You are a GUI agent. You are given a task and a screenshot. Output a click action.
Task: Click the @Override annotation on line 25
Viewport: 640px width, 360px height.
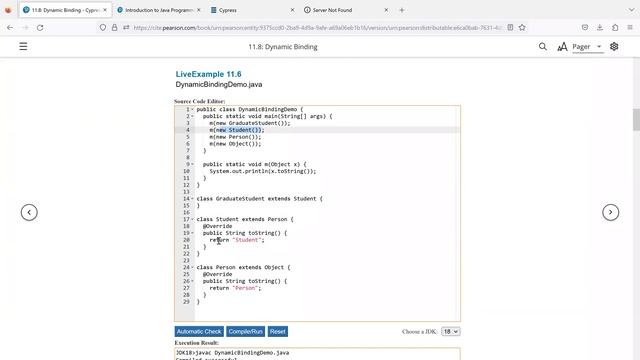(218, 274)
